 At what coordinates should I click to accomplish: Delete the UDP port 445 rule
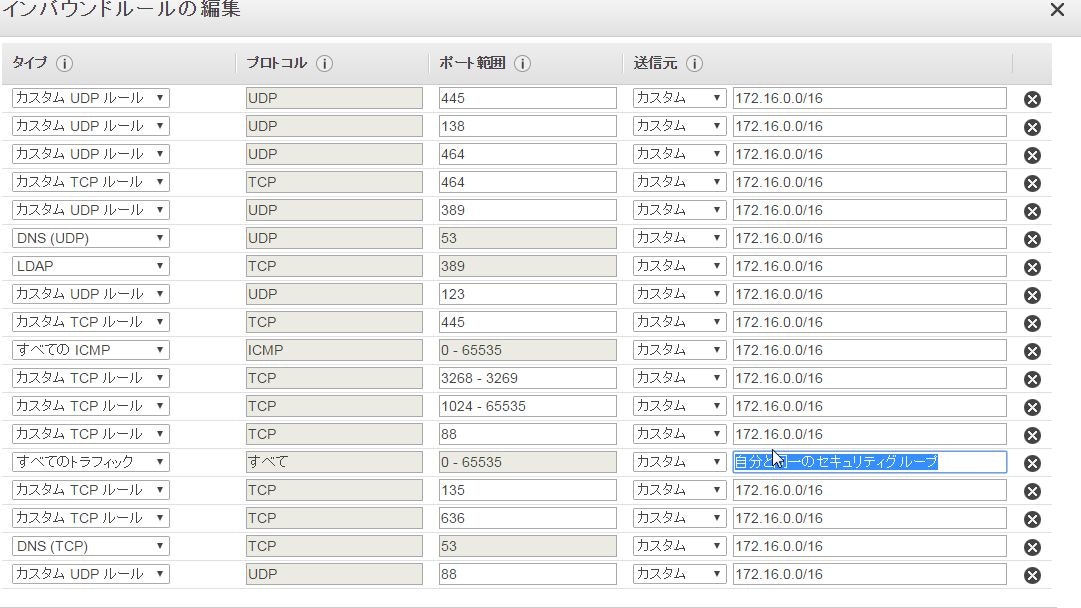(x=1032, y=99)
